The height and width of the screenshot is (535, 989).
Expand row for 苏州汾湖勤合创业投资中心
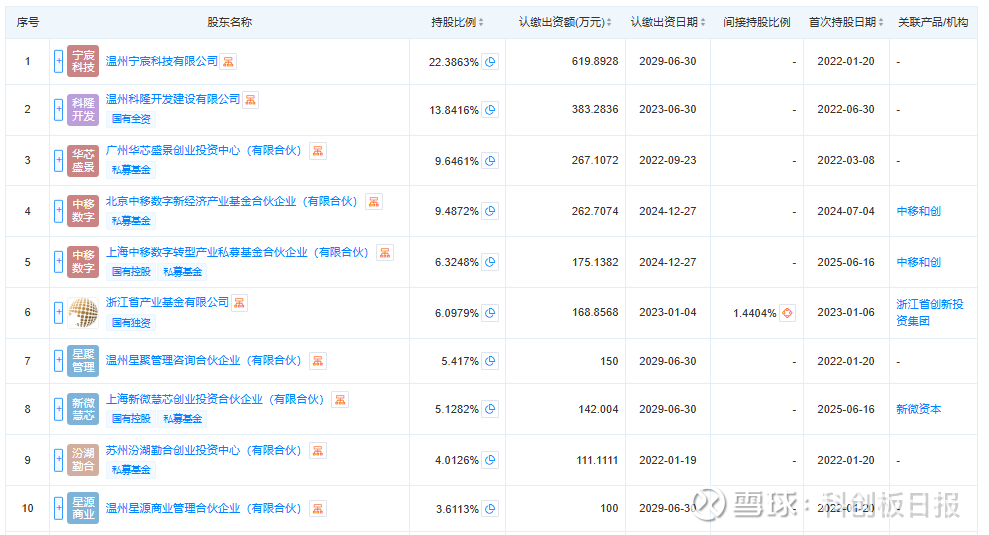point(58,460)
